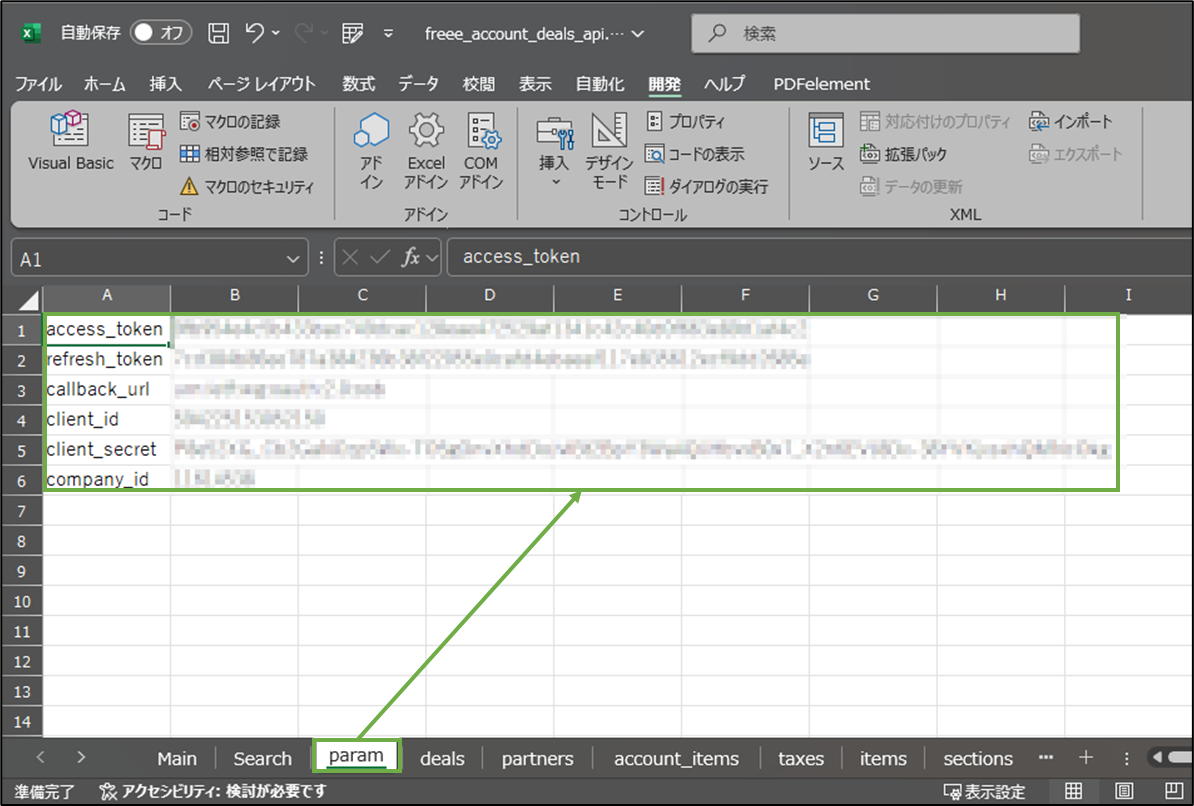Toggle Design Mode
Screen dimensions: 1194x806
click(609, 150)
